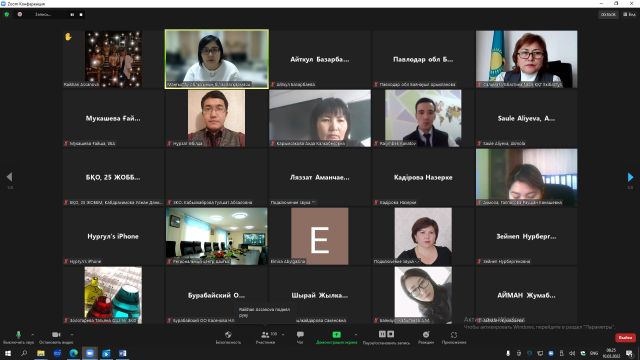Stop recording in the meeting controls toolbar
The width and height of the screenshot is (640, 360).
click(391, 334)
